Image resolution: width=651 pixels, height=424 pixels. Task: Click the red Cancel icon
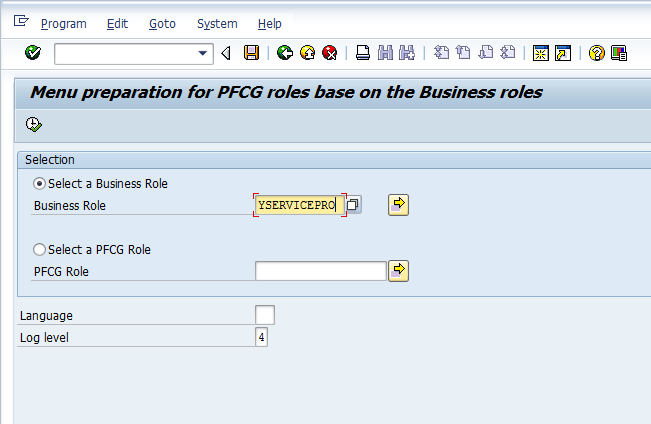(x=330, y=53)
